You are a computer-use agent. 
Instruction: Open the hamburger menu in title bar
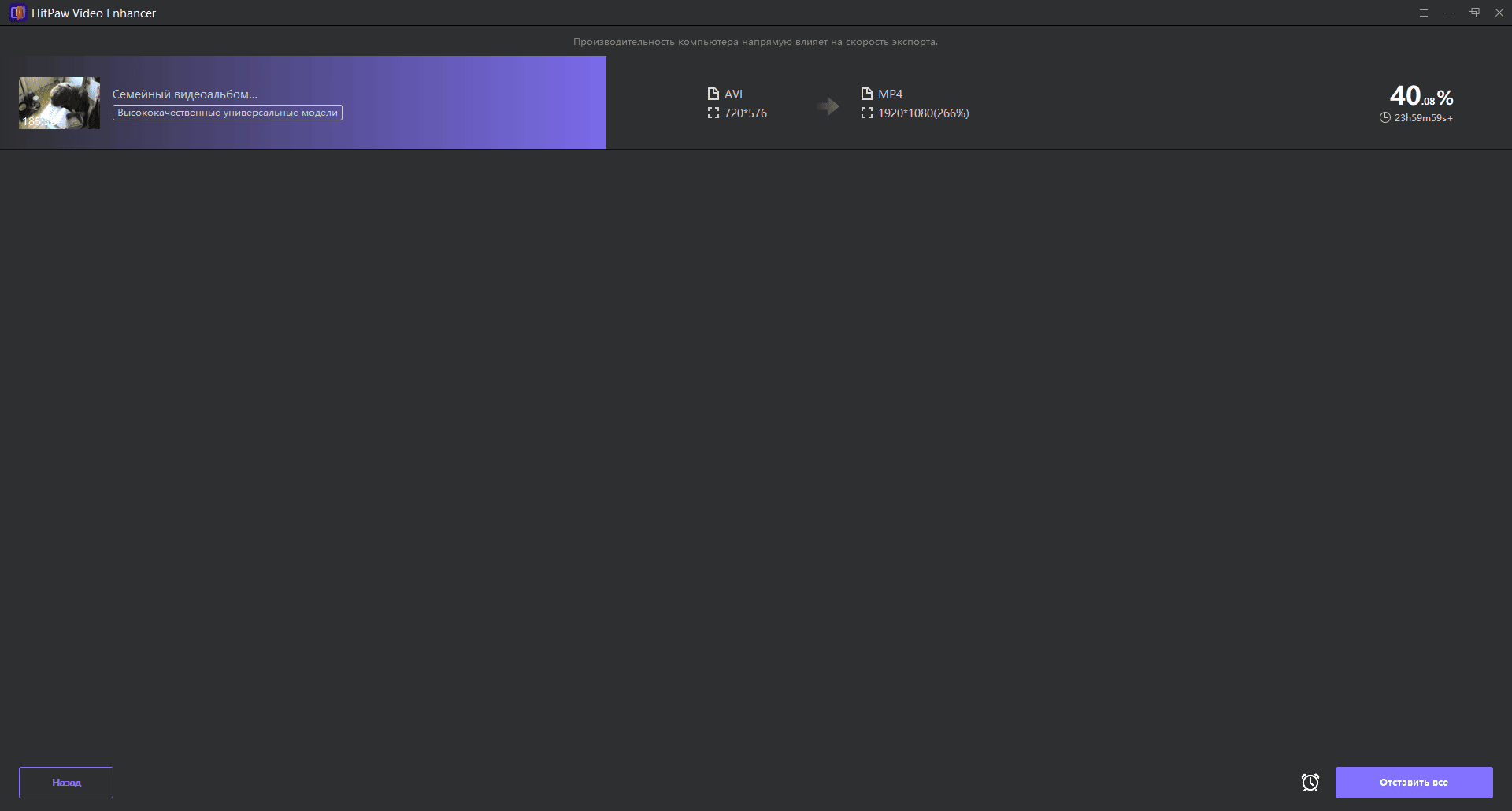[x=1423, y=13]
